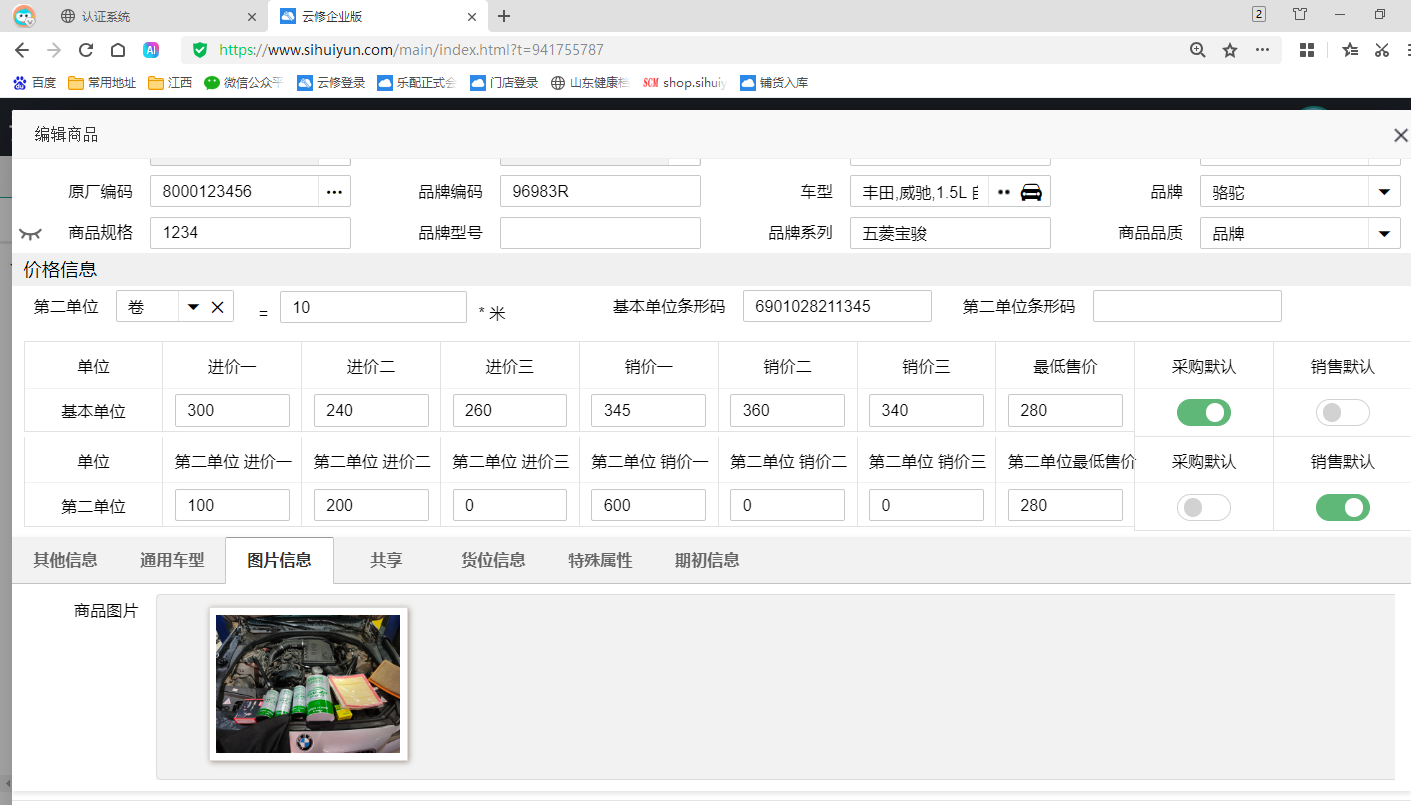Open the 货位信息 tab
This screenshot has height=805, width=1411.
(x=493, y=560)
